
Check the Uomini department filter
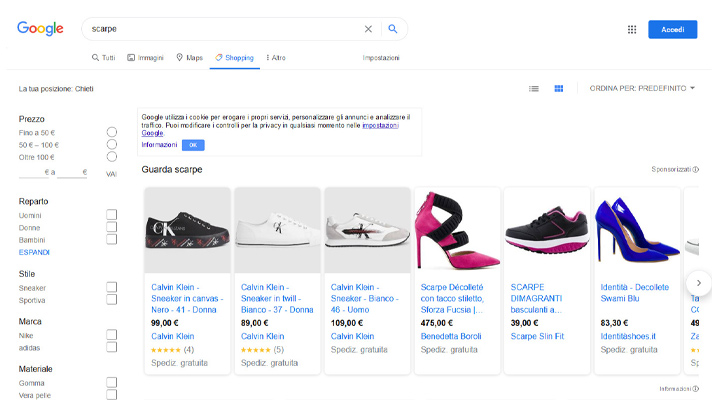[112, 214]
